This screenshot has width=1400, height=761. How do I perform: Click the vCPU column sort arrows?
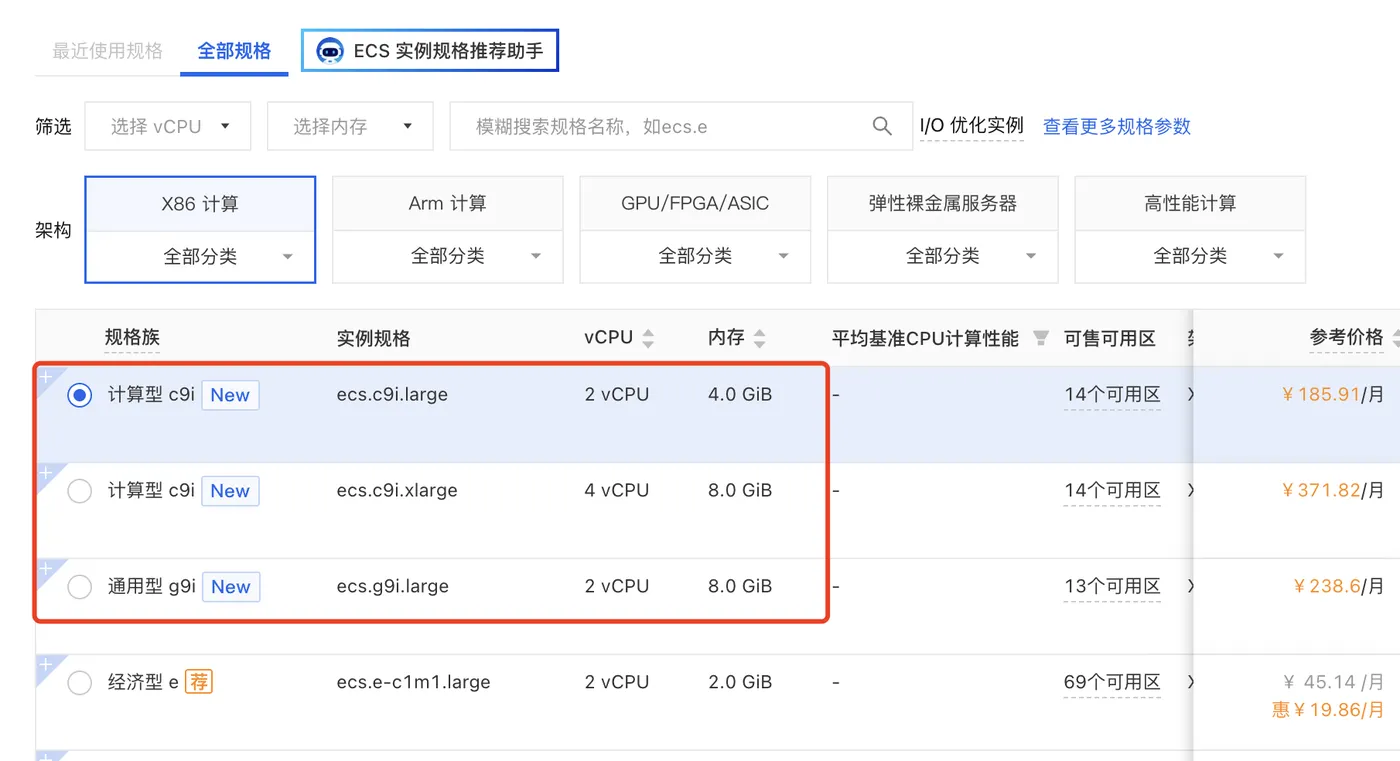click(x=648, y=339)
